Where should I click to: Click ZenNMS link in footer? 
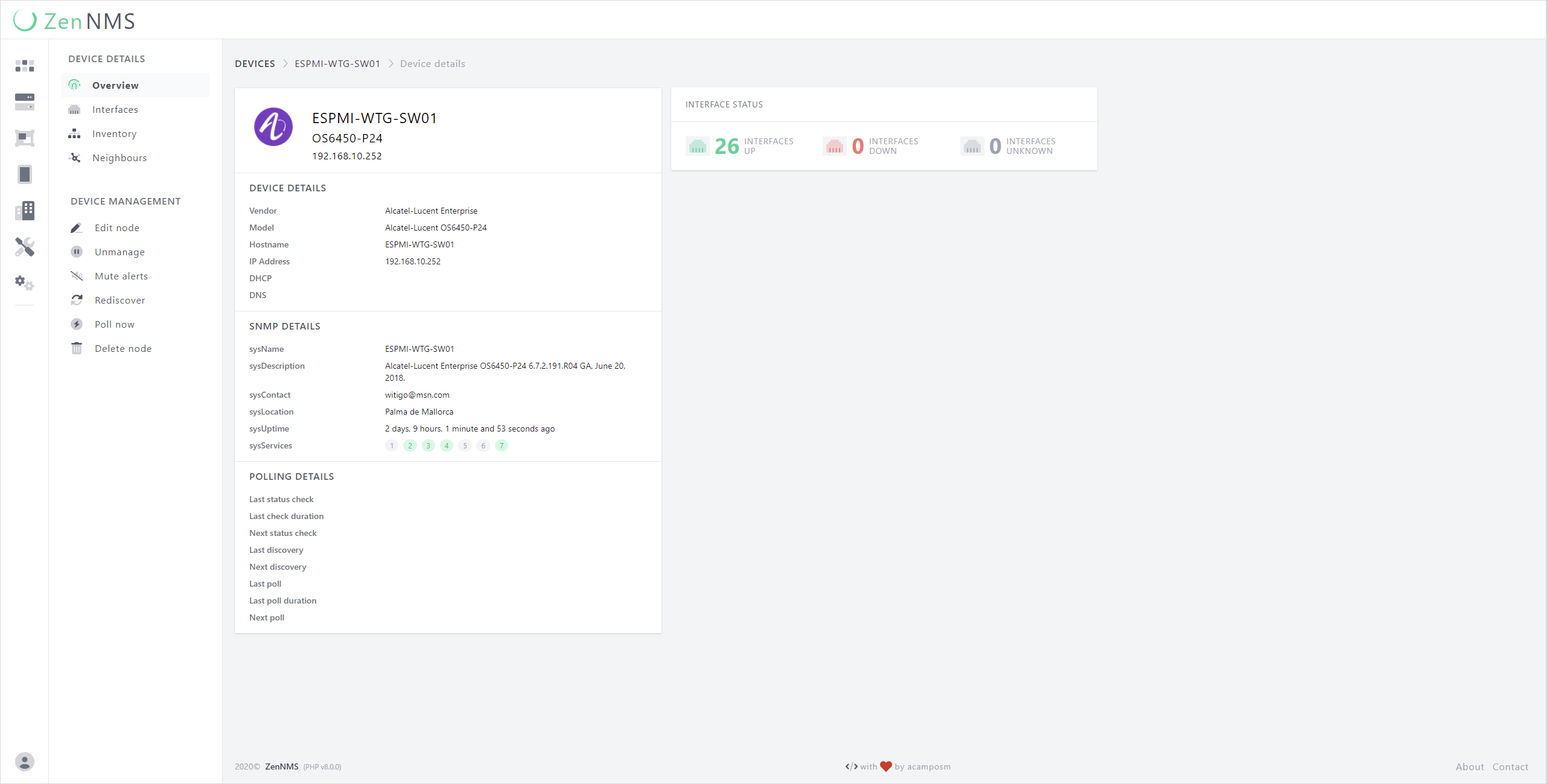coord(282,766)
